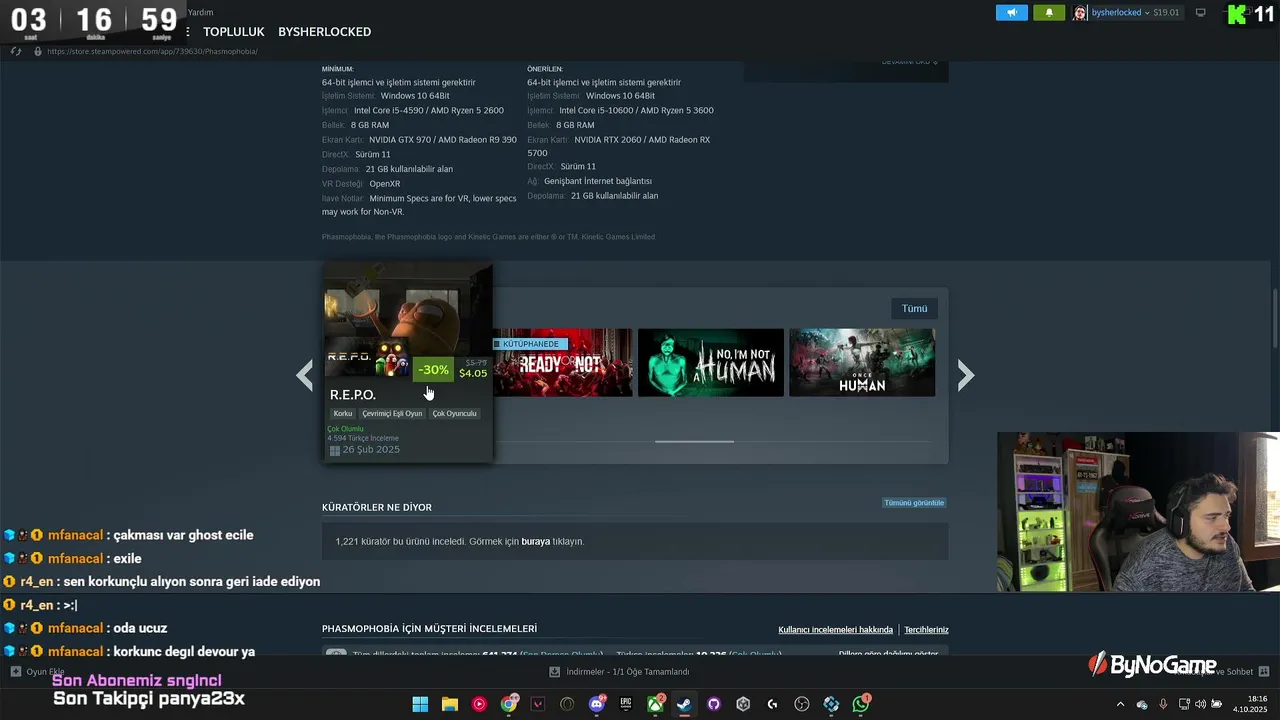Click Oyun Ekle add game button
The image size is (1280, 720).
pos(38,672)
